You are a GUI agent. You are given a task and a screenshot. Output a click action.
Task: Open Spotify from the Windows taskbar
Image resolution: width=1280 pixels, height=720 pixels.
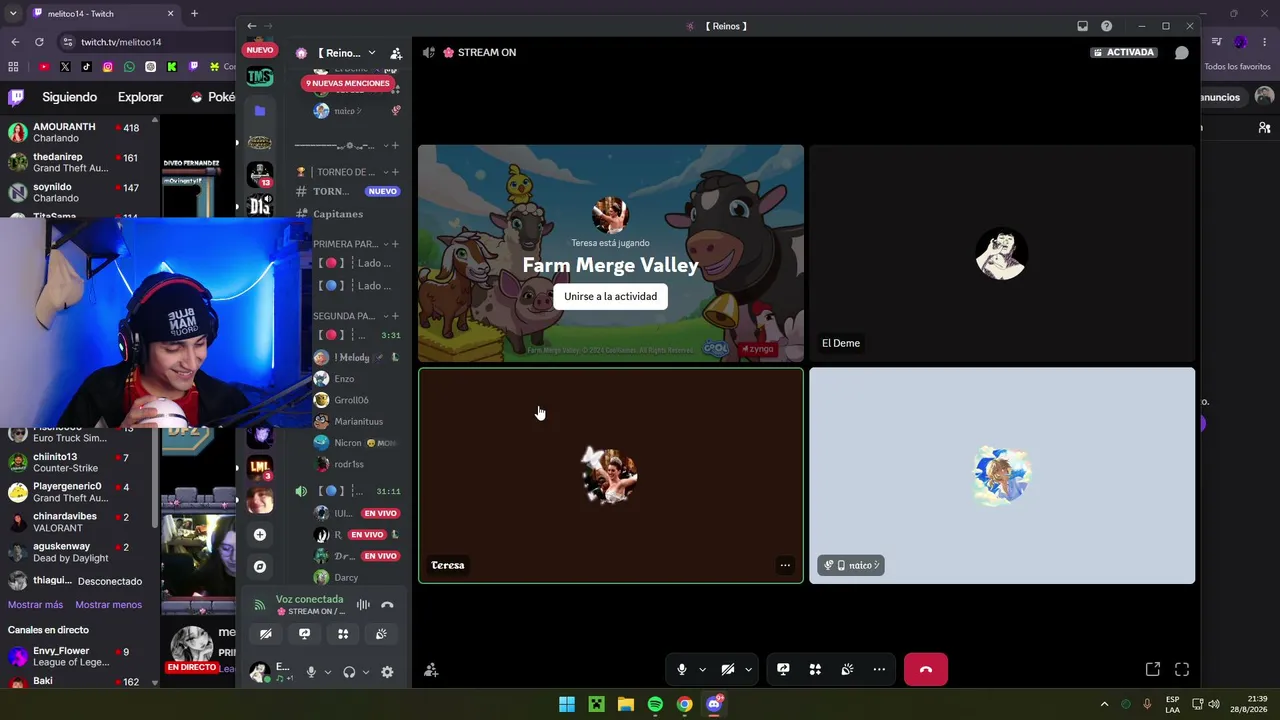coord(655,704)
